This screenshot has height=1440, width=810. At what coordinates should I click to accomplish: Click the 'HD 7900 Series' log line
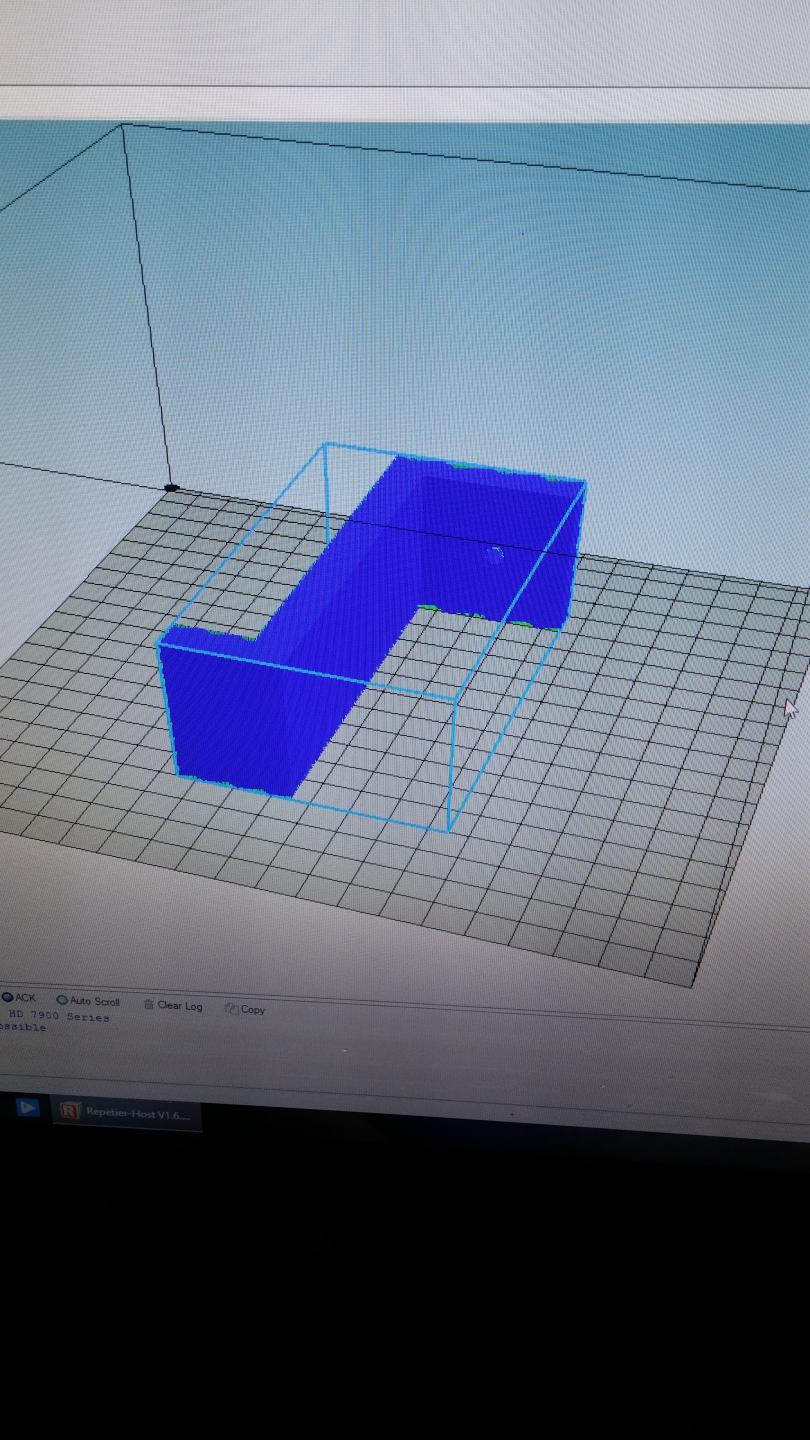[x=58, y=1016]
